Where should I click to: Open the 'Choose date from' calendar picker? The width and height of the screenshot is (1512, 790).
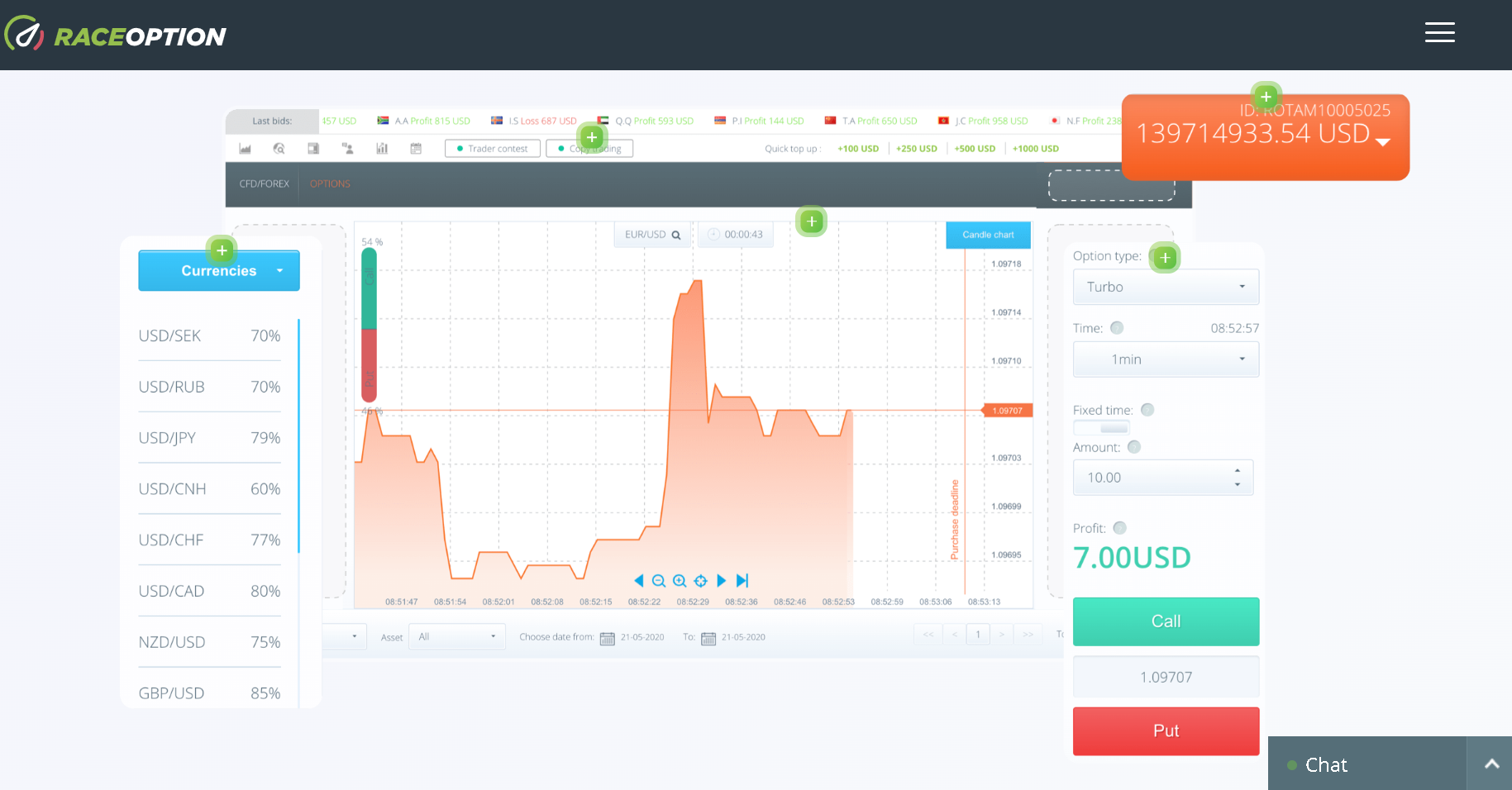click(607, 638)
